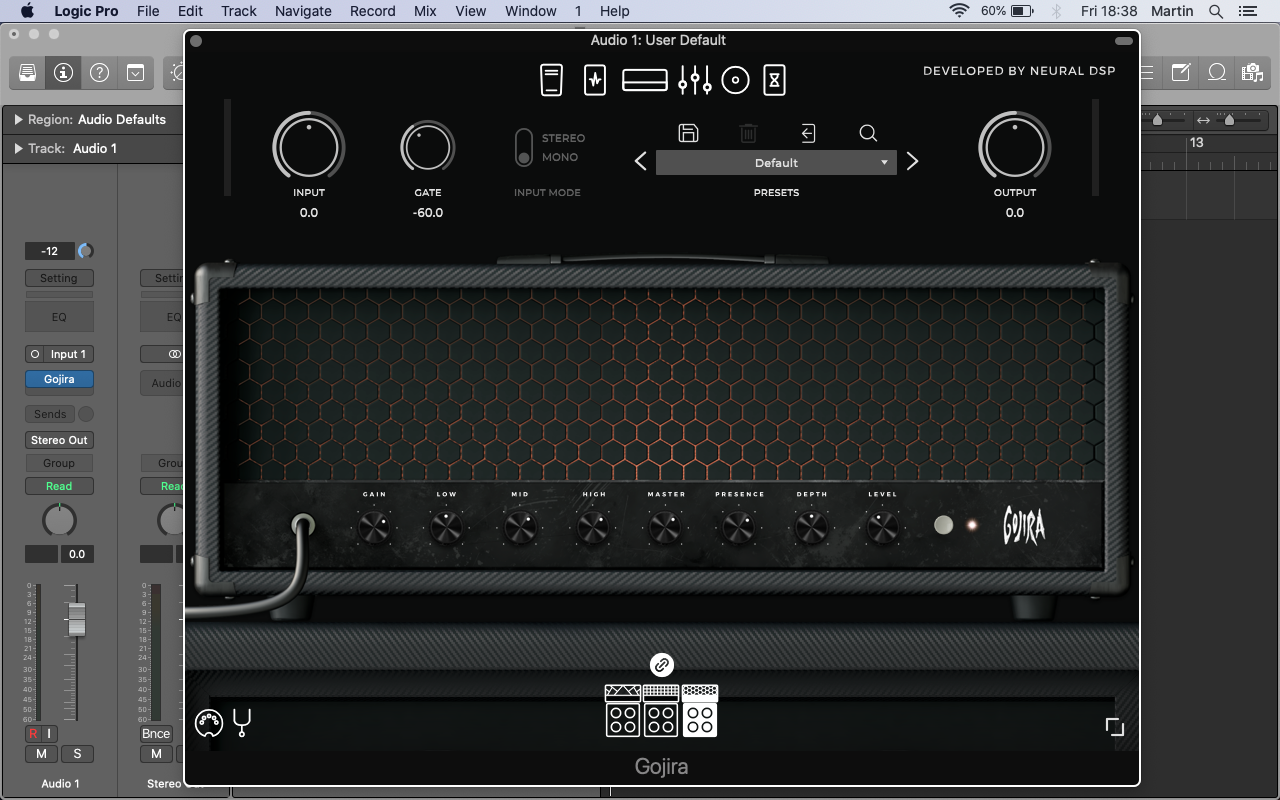1280x800 pixels.
Task: Toggle the amp power button
Action: [x=943, y=525]
